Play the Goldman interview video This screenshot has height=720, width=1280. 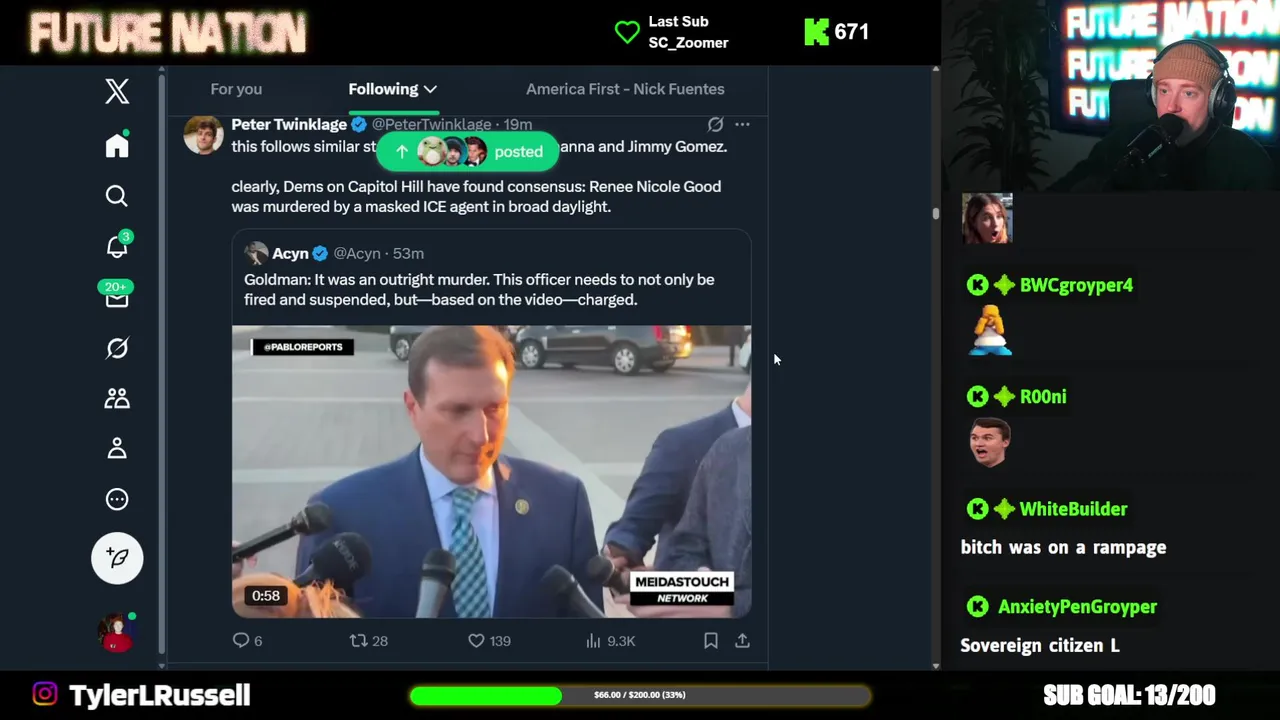pos(491,471)
